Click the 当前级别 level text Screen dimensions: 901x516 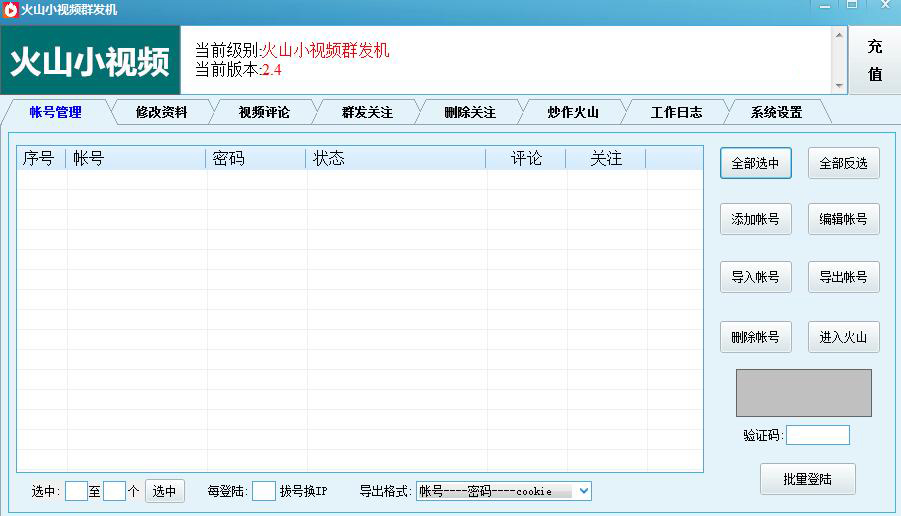click(x=292, y=51)
